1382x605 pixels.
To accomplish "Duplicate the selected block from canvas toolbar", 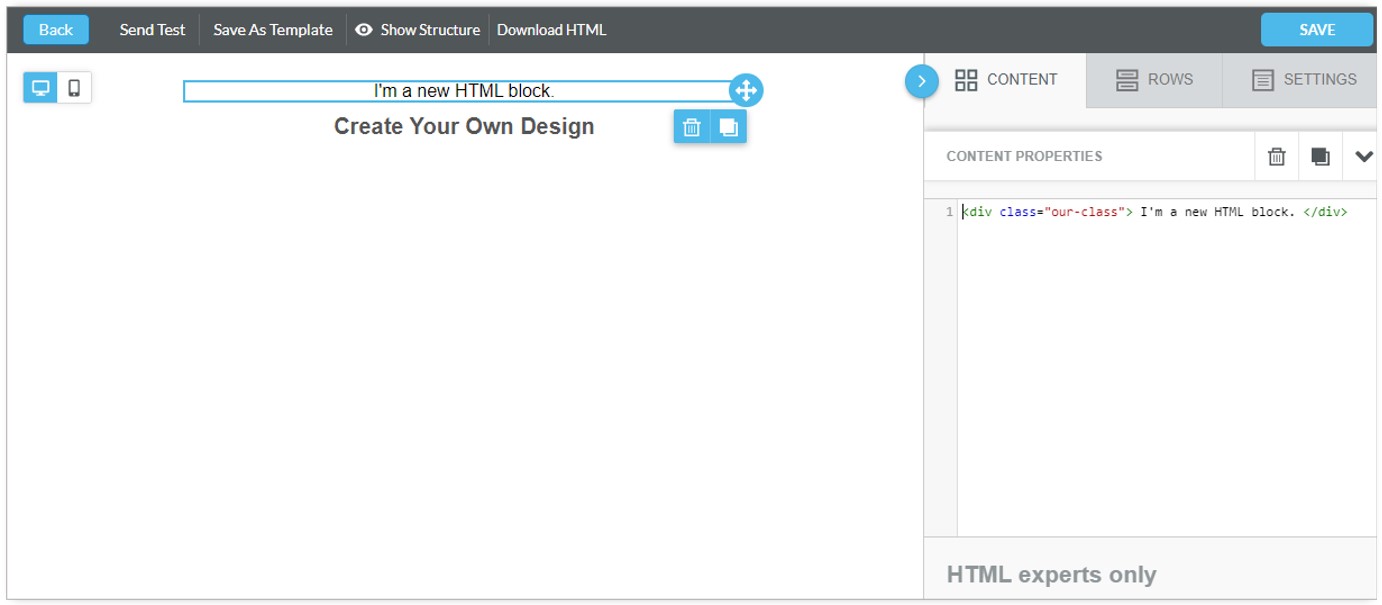I will click(728, 127).
